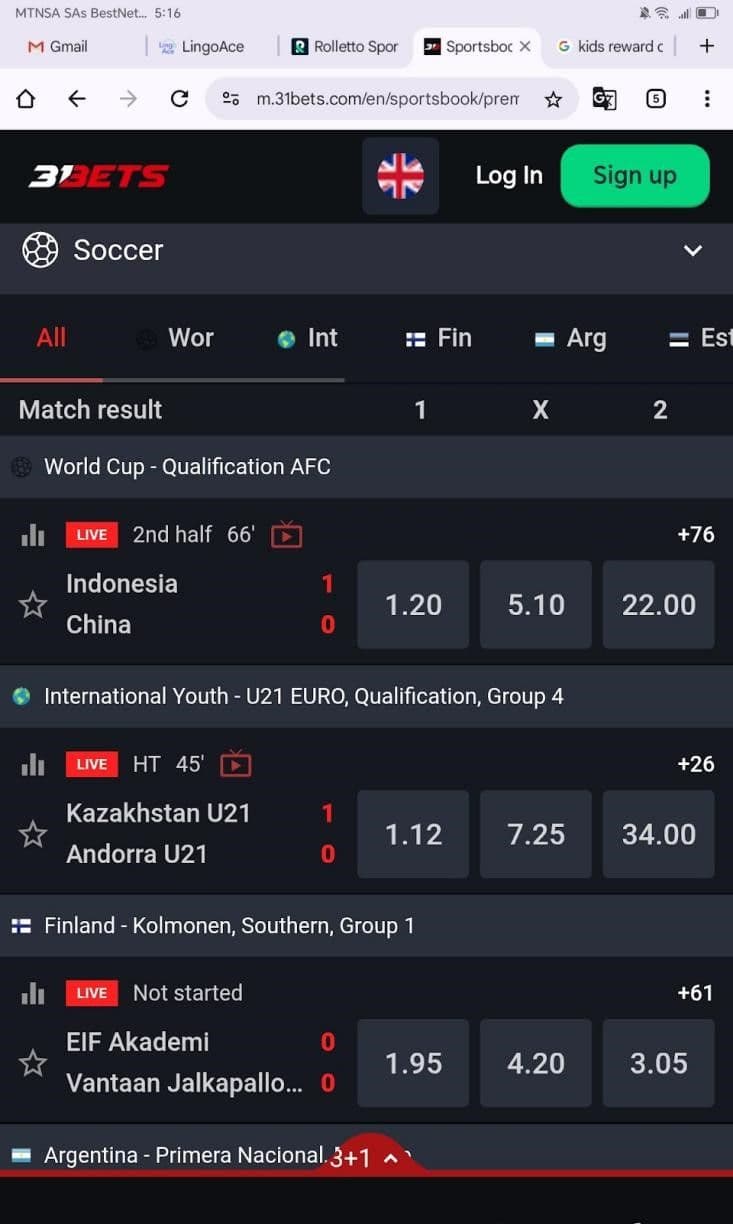Select the UK flag language icon
This screenshot has height=1224, width=733.
pyautogui.click(x=400, y=176)
